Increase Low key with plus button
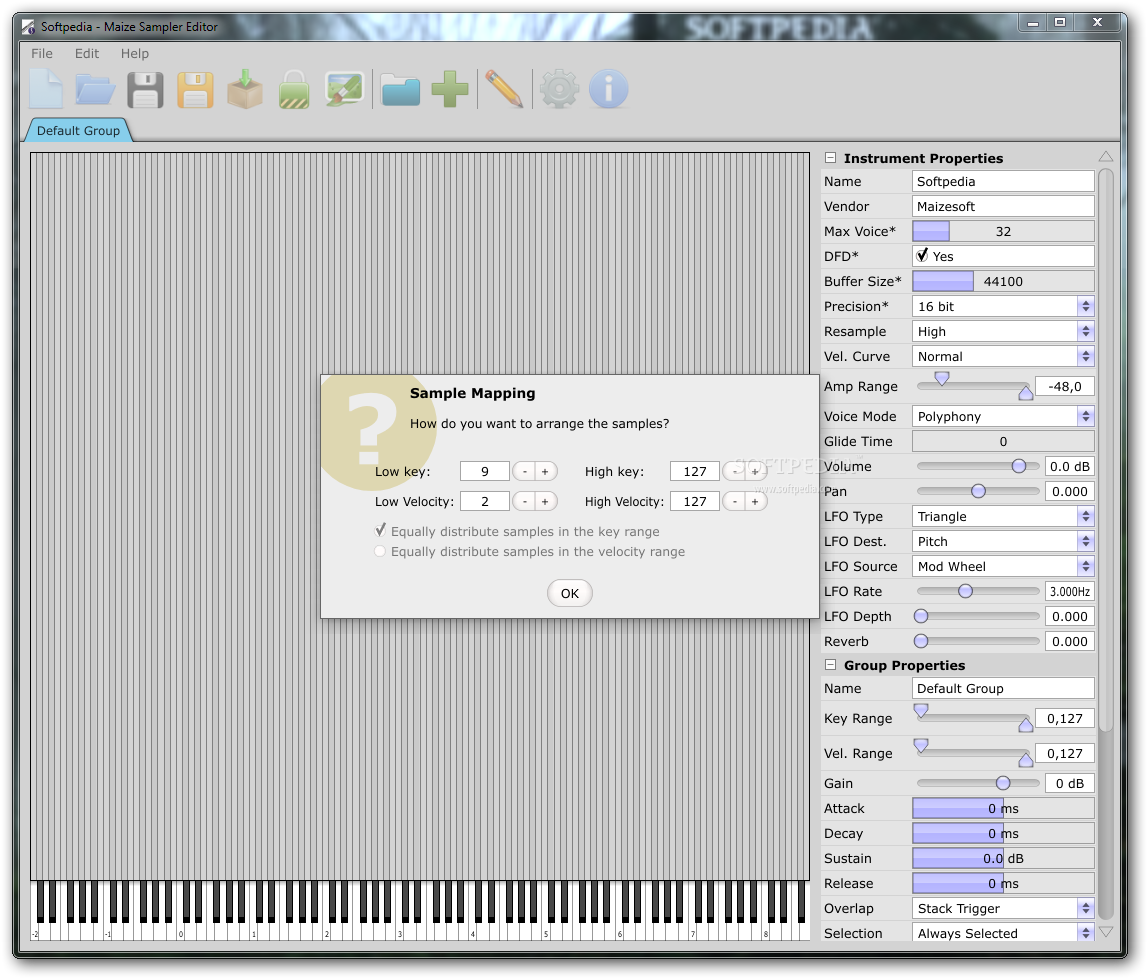 545,472
